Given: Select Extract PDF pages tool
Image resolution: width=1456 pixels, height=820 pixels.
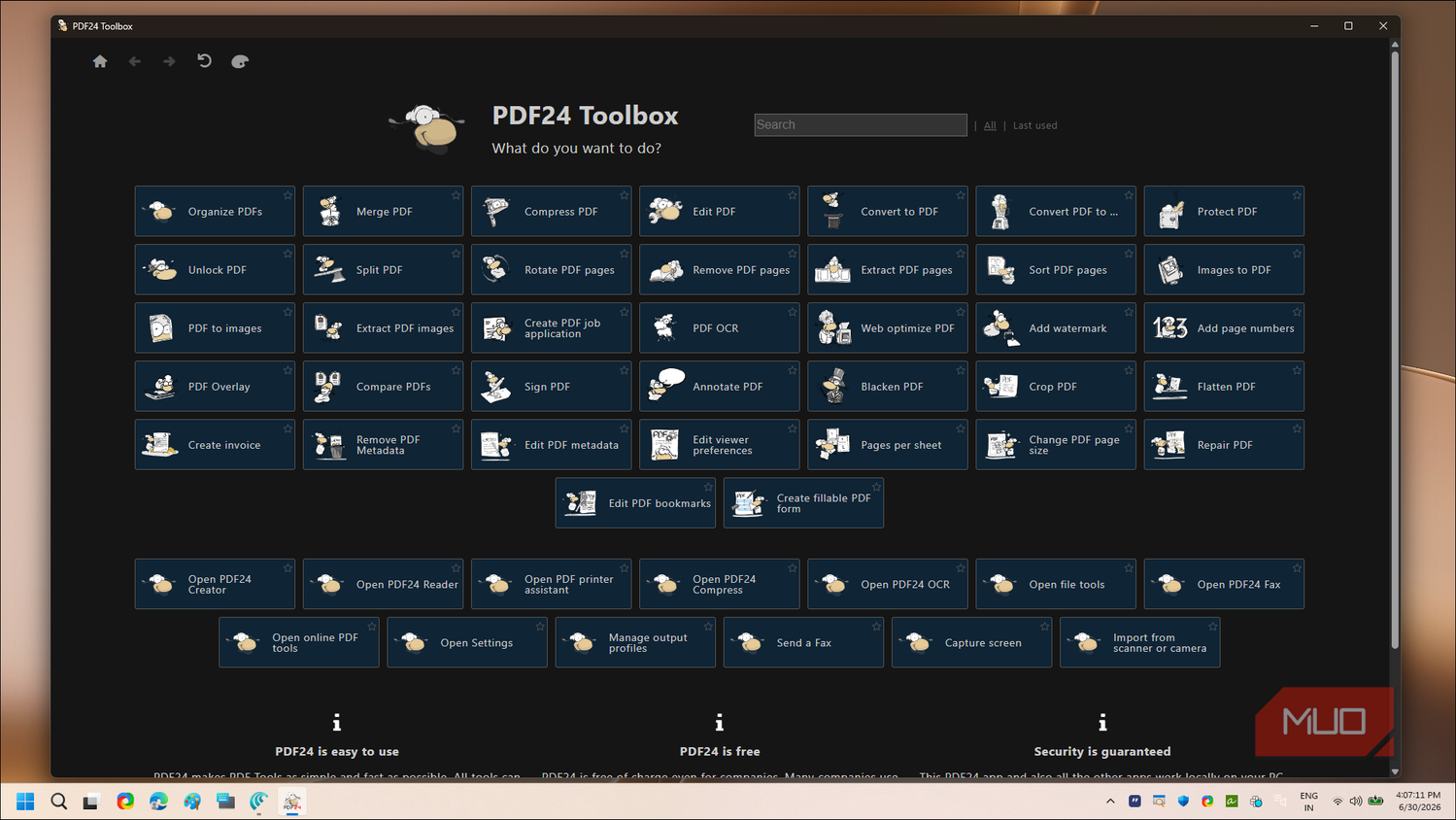Looking at the screenshot, I should 887,269.
